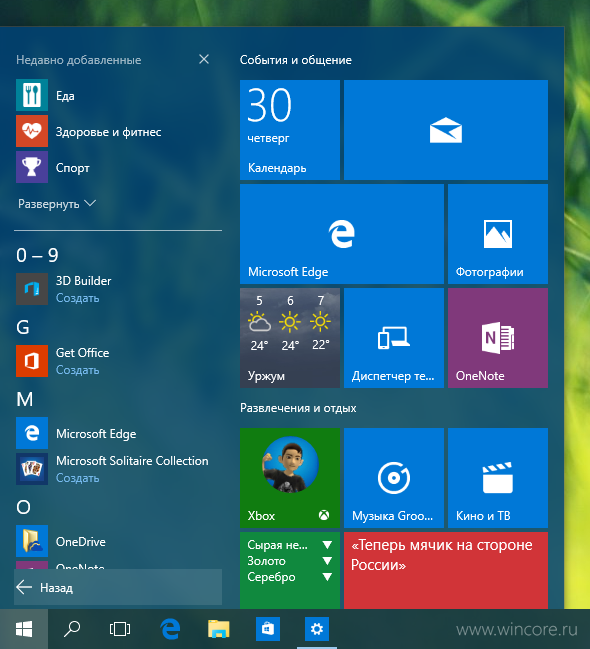
Task: Launch the Microsoft Edge tile
Action: pos(342,234)
